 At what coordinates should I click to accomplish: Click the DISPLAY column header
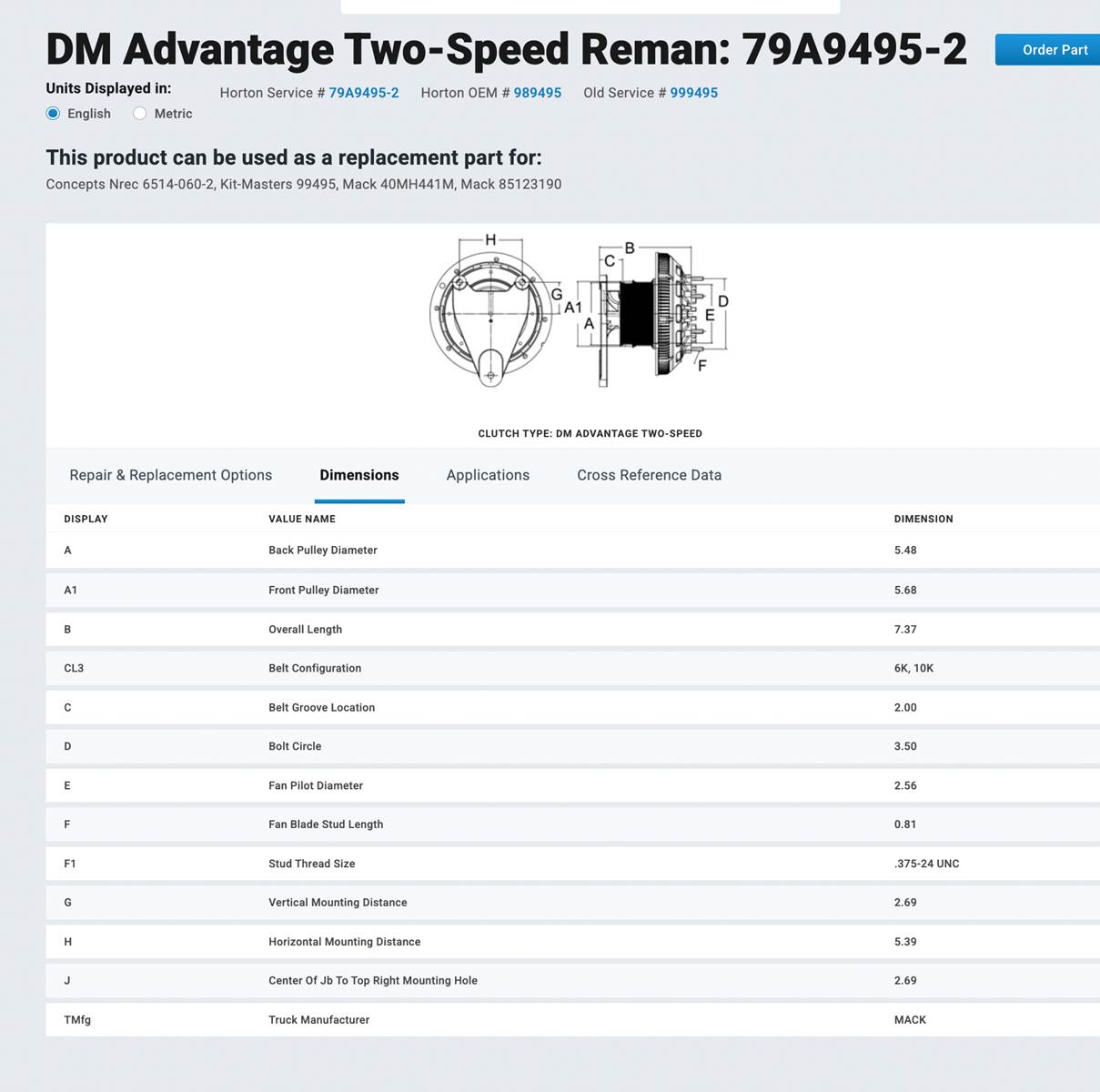(x=86, y=519)
